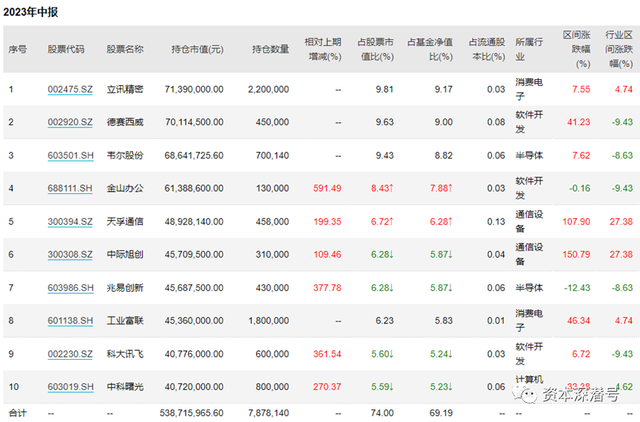The height and width of the screenshot is (422, 640).
Task: Click holding value 71,390,000.00
Action: click(x=194, y=89)
